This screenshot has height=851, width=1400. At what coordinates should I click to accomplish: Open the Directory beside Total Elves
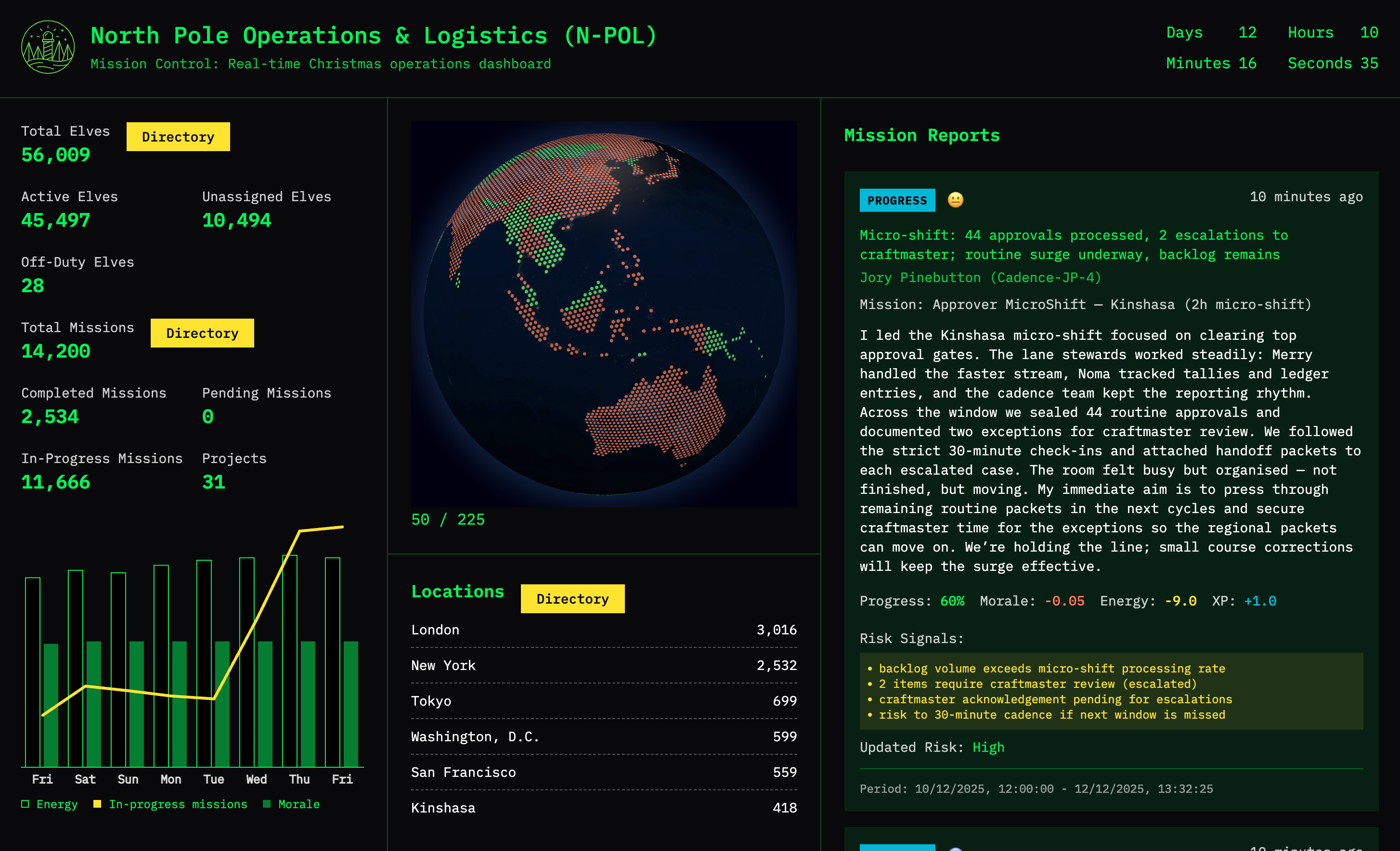pyautogui.click(x=178, y=136)
